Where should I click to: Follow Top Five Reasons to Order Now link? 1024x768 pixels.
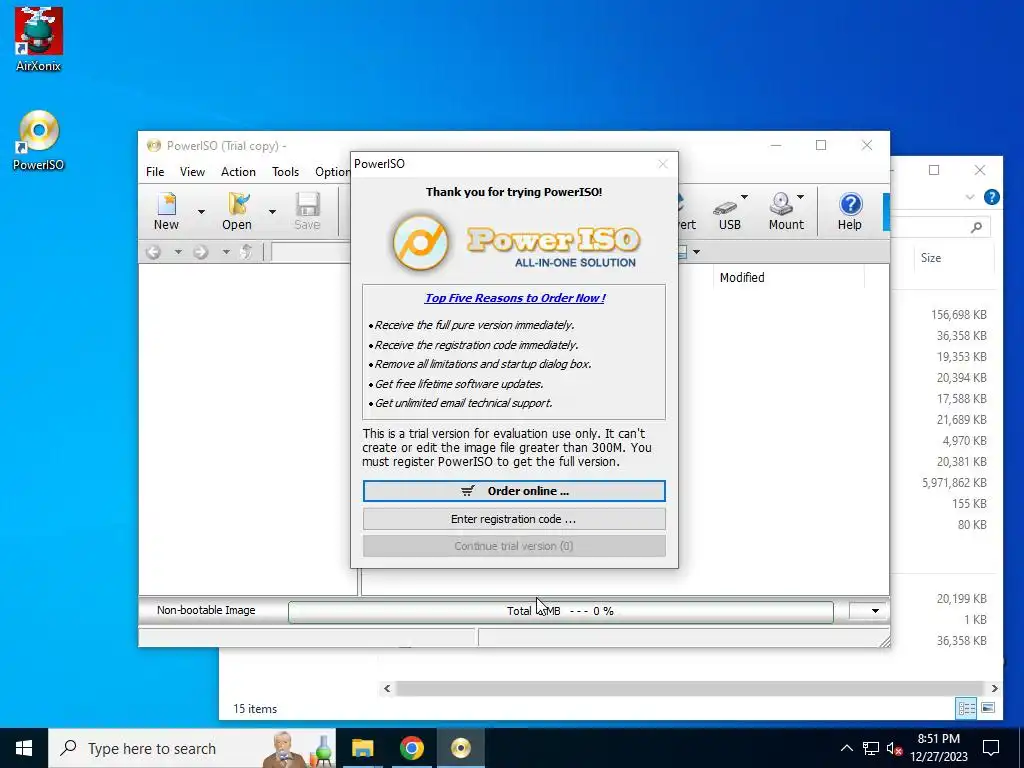pos(515,298)
